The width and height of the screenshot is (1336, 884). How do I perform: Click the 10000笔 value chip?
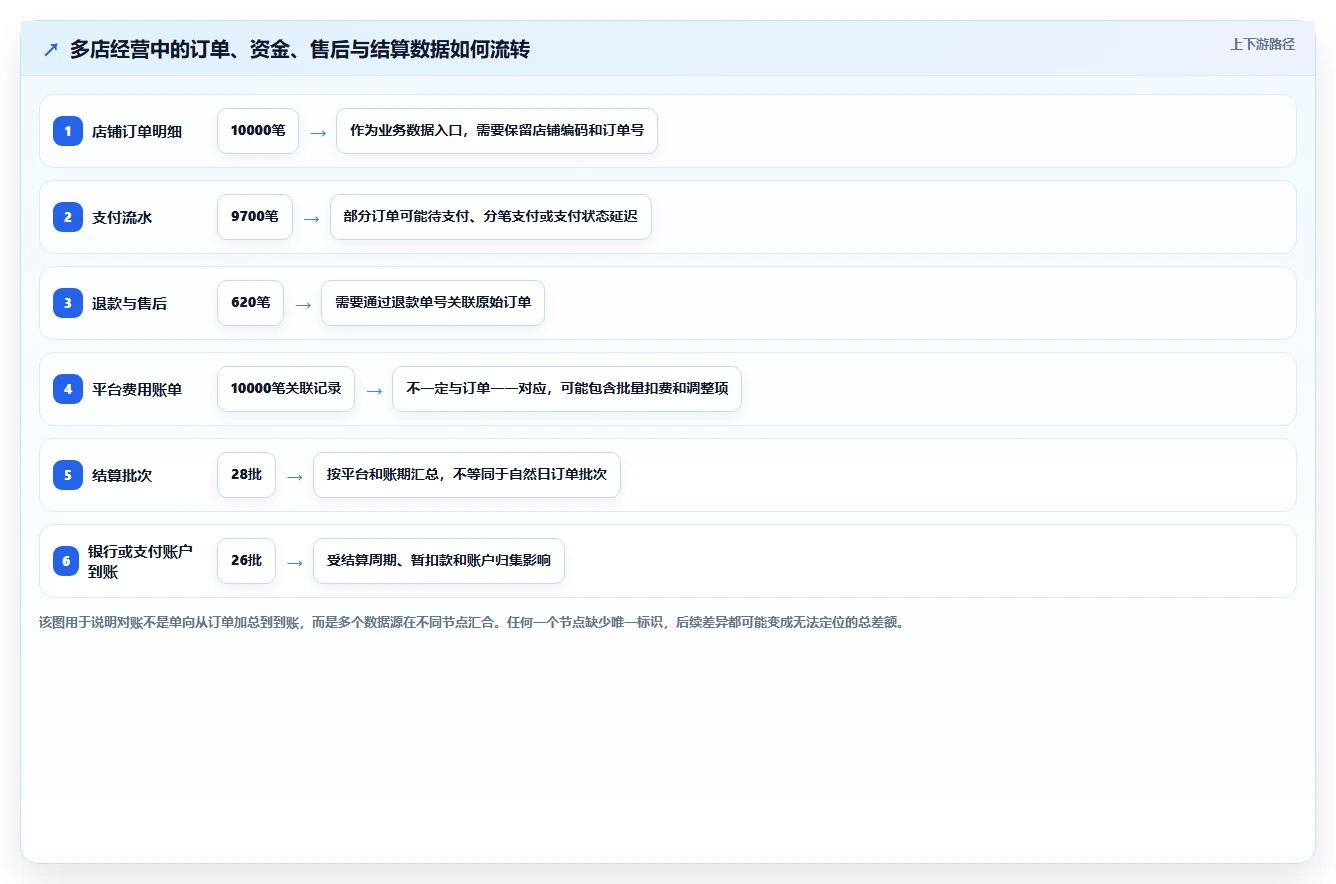click(258, 131)
